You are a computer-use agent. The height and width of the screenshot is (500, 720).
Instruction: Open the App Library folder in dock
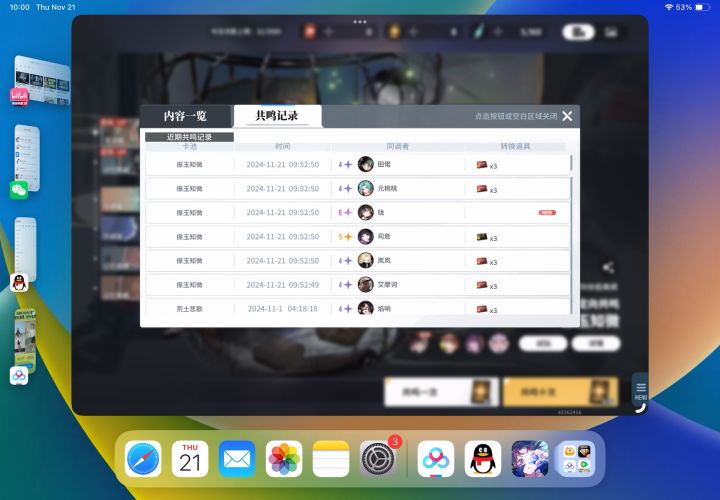(x=577, y=459)
